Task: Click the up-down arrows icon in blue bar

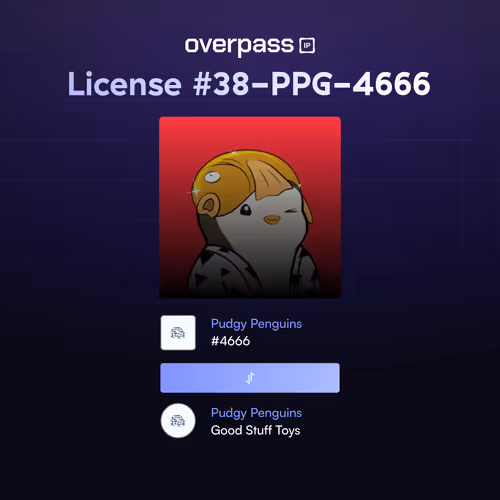Action: [x=250, y=378]
